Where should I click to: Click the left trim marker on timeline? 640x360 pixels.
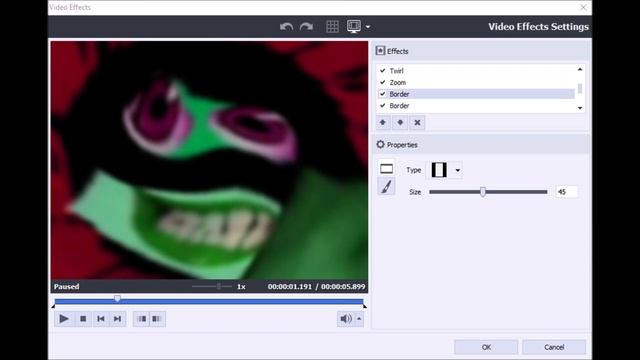coord(53,306)
